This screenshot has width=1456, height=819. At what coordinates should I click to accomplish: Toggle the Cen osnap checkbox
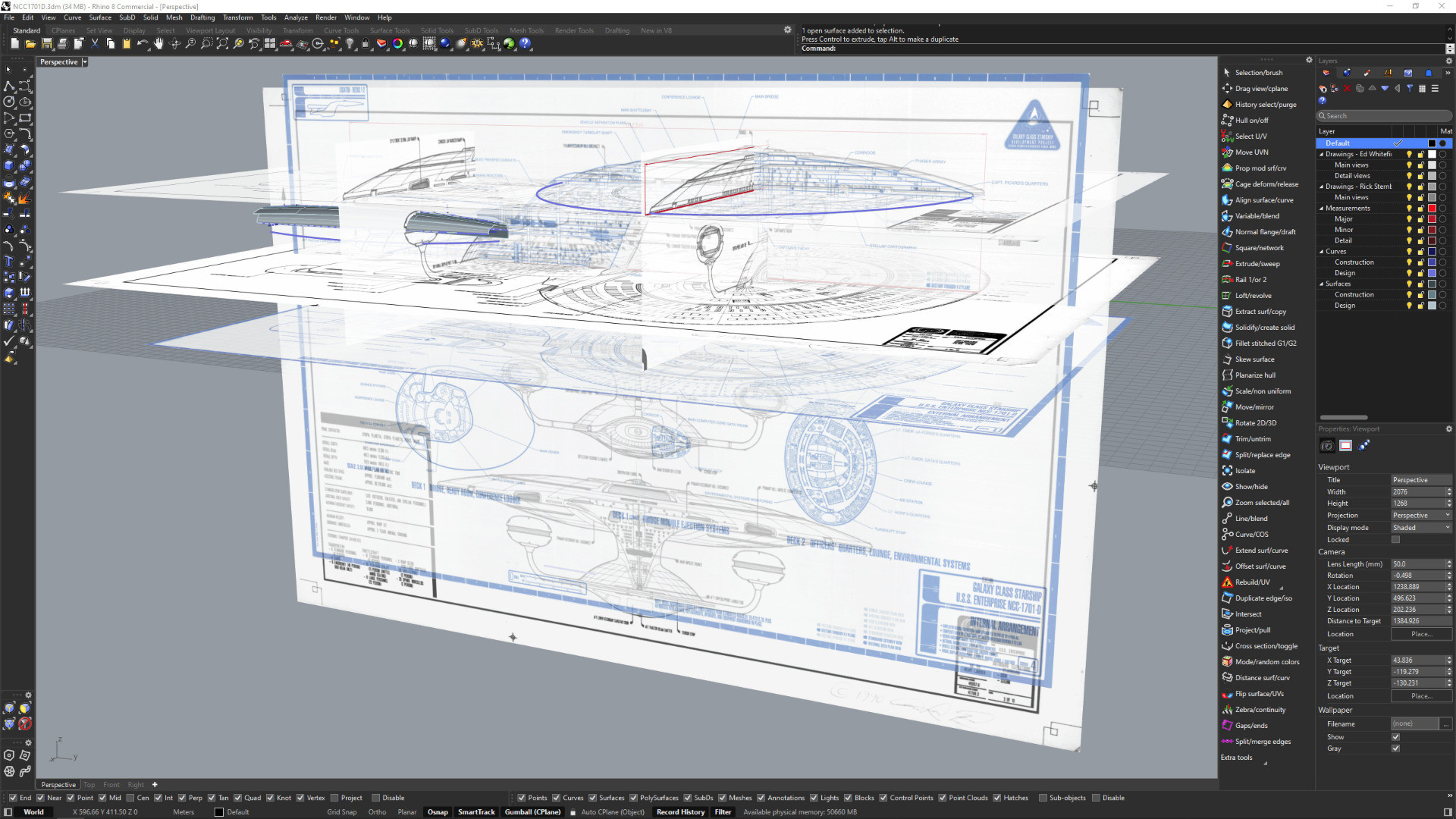(x=130, y=798)
